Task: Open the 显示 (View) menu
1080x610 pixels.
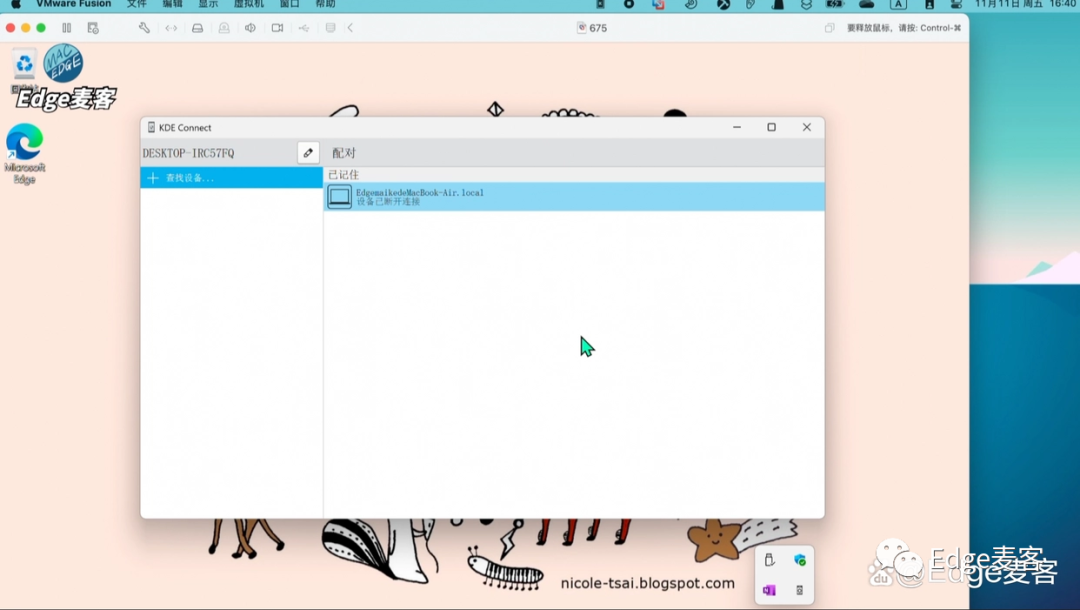Action: (208, 4)
